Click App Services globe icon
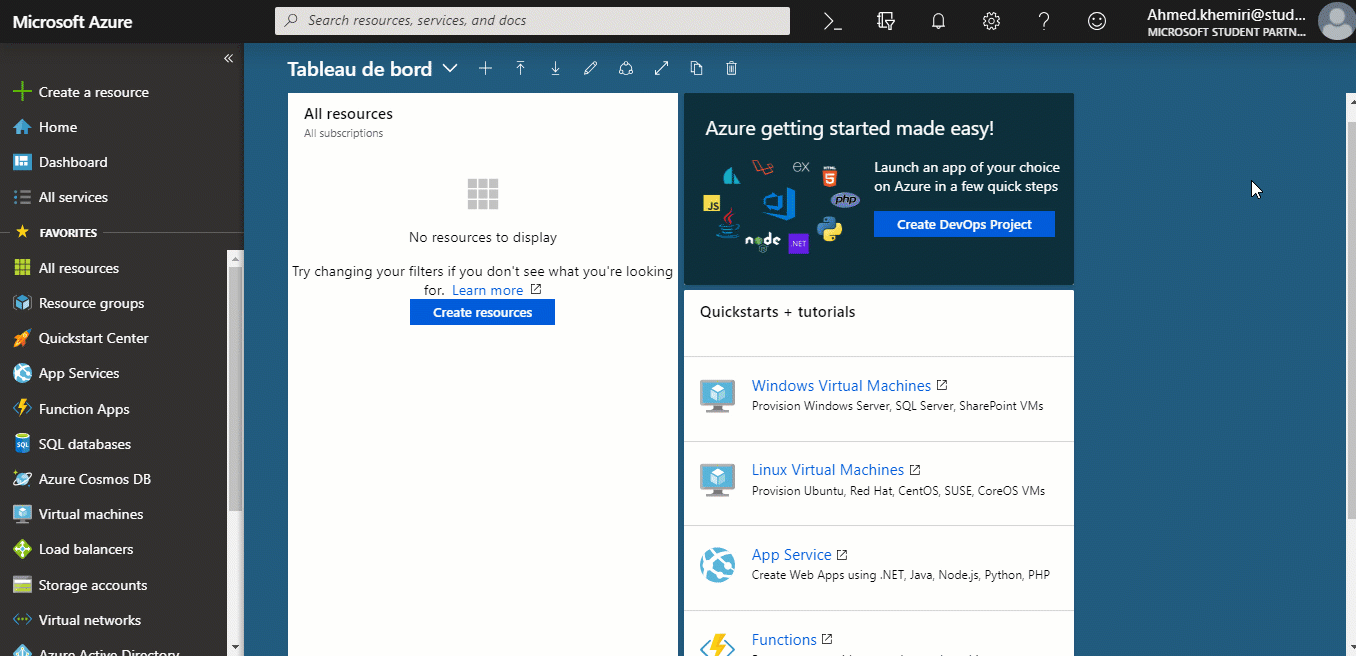 pyautogui.click(x=22, y=373)
